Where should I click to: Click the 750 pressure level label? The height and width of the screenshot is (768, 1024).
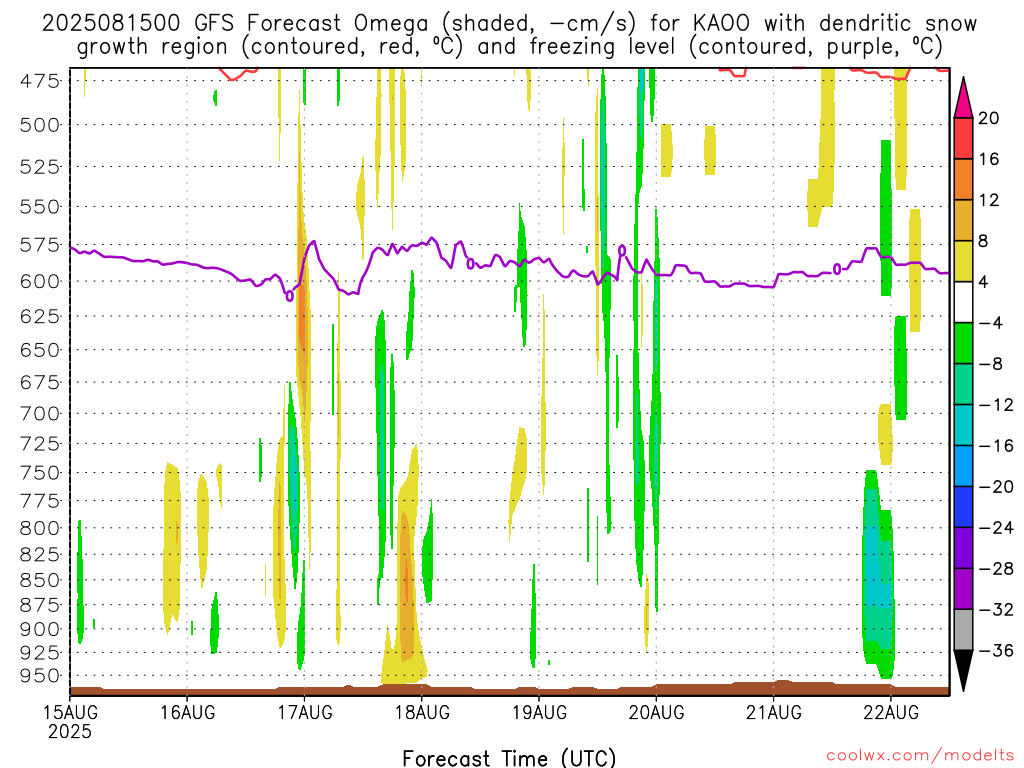[x=40, y=472]
